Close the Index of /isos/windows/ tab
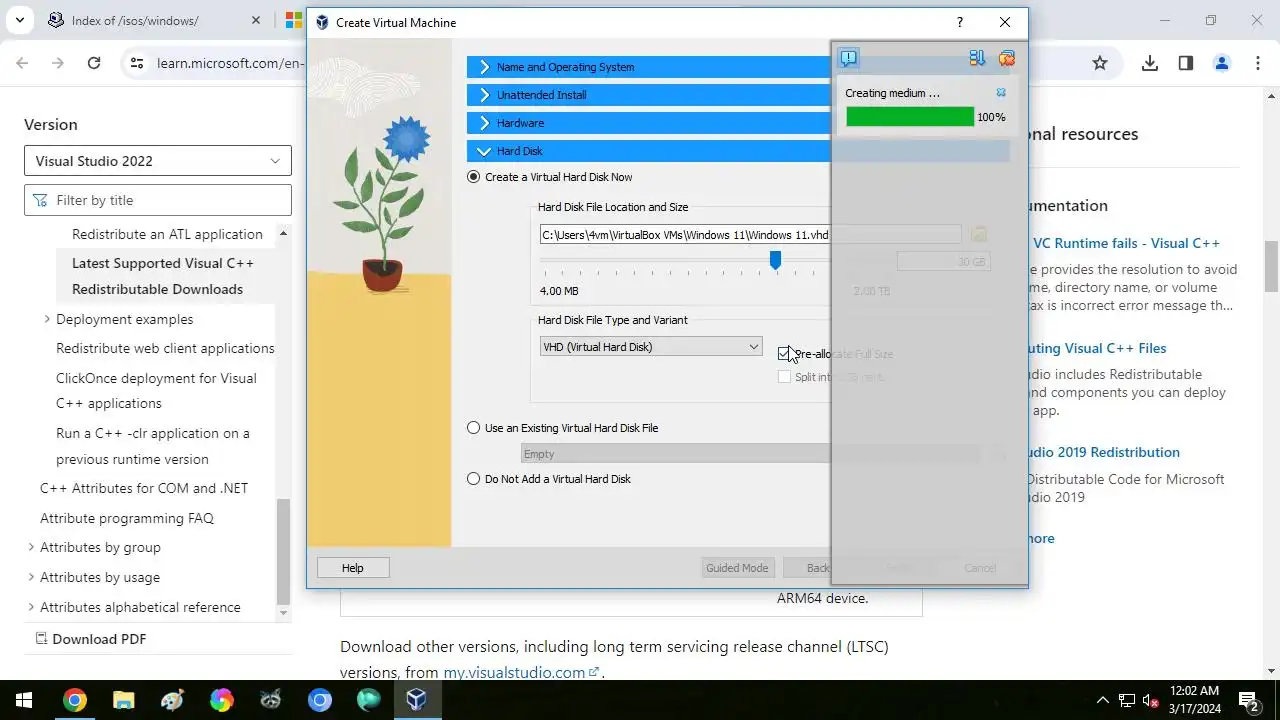Screen dimensions: 1280x720 [256, 20]
